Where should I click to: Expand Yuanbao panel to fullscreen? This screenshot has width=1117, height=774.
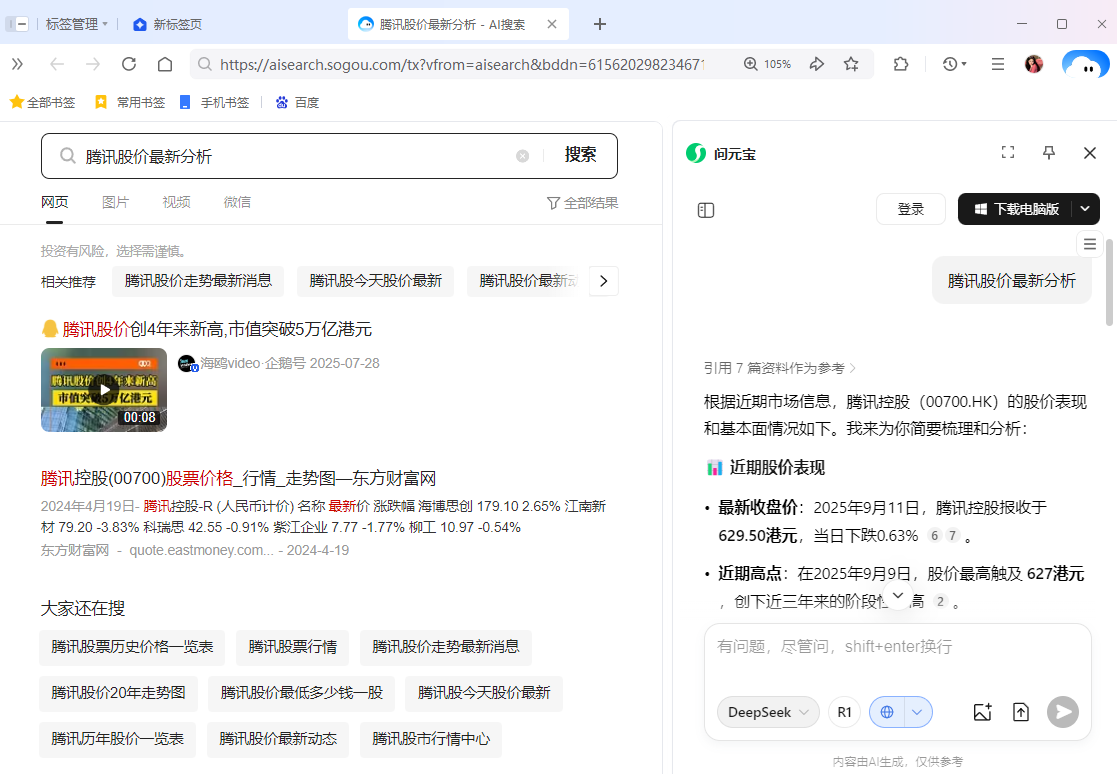coord(1007,152)
